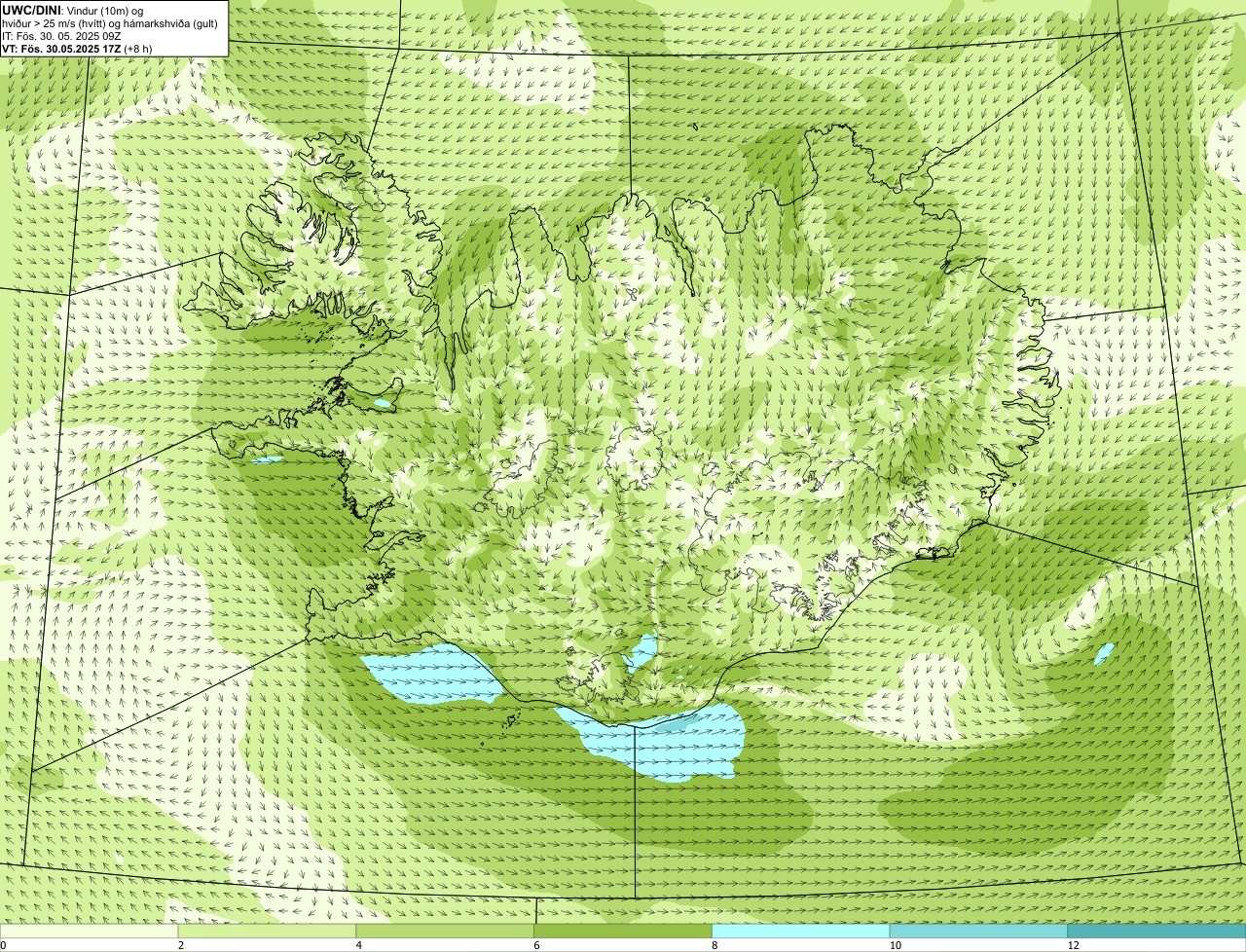
Task: Click the 10–12 m/s turquoise legend swatch
Action: (978, 932)
